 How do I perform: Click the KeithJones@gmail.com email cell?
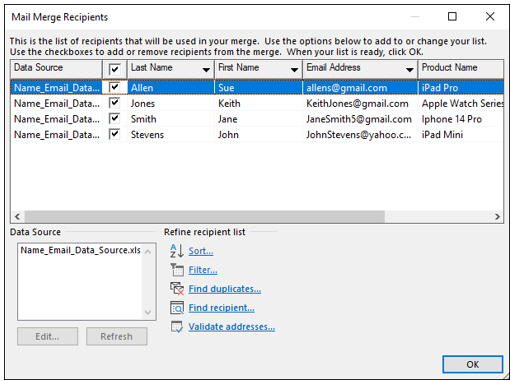tap(360, 103)
